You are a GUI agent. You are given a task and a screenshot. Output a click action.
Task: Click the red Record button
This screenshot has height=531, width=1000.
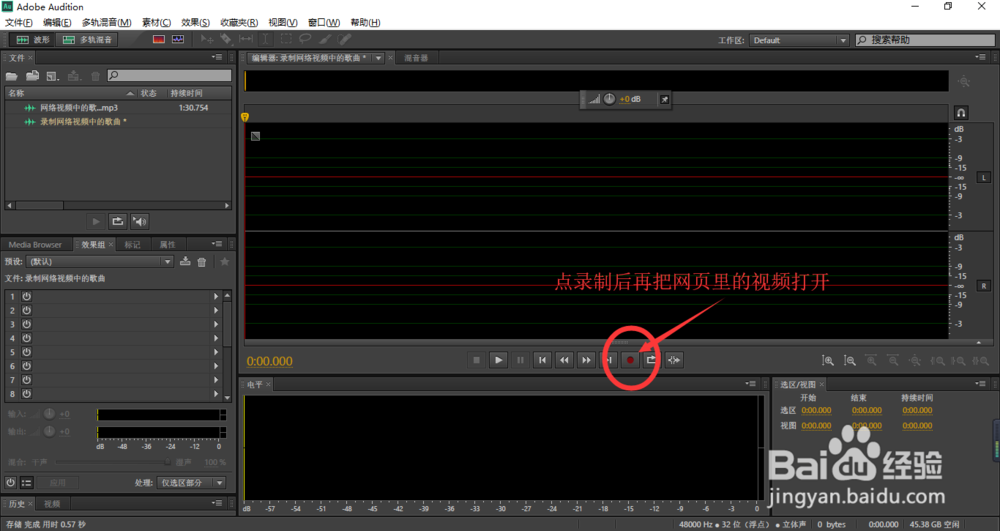(629, 360)
